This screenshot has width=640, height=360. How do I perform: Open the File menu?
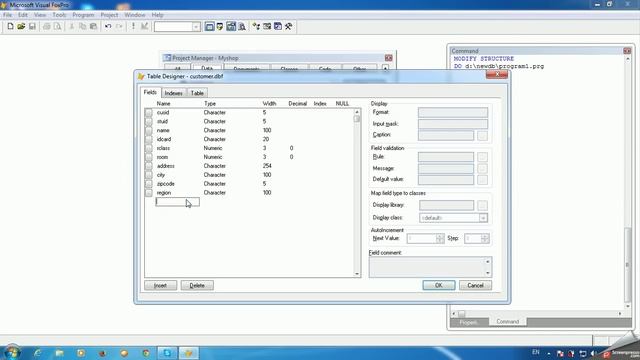click(7, 15)
